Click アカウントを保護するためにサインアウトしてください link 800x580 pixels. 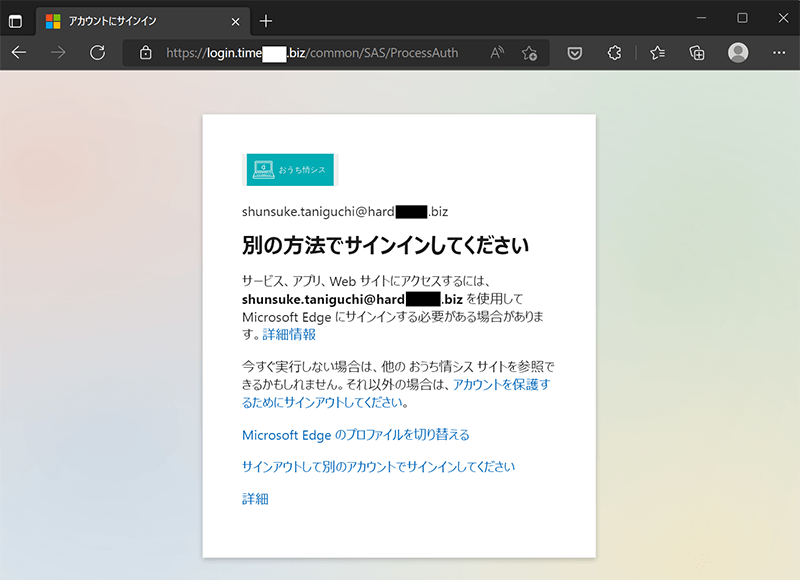(396, 393)
